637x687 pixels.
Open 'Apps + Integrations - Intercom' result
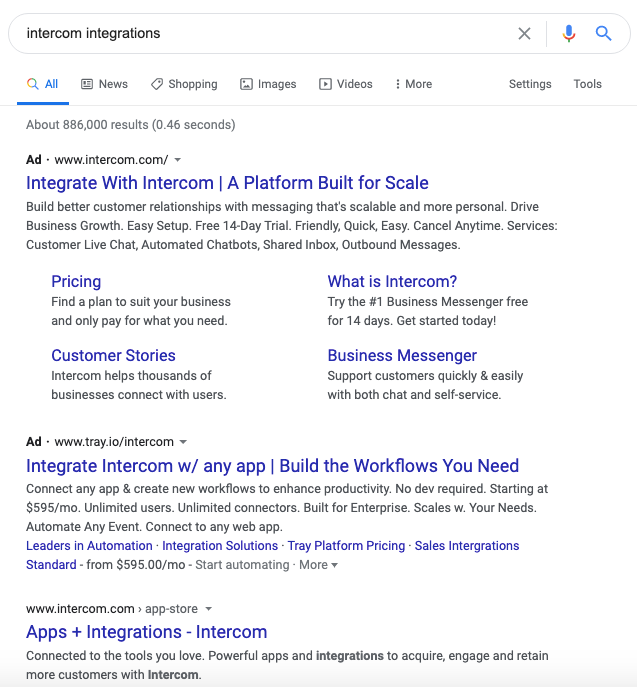147,632
